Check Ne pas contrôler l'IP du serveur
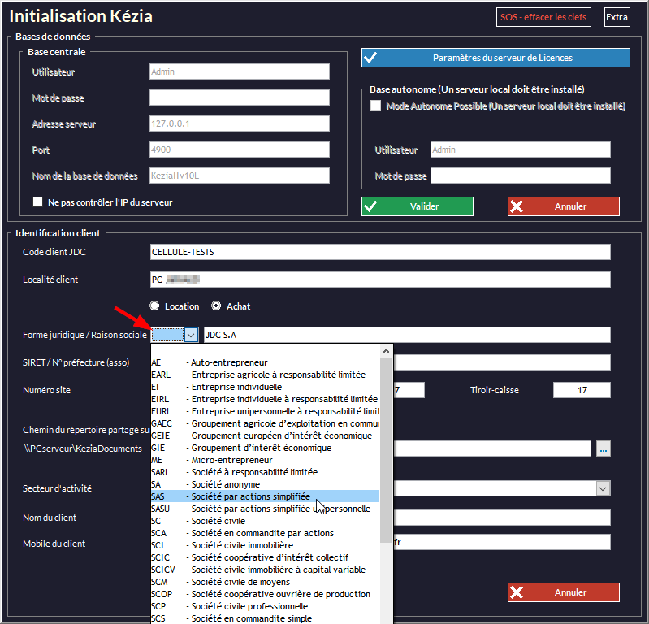The height and width of the screenshot is (624, 649). point(38,202)
